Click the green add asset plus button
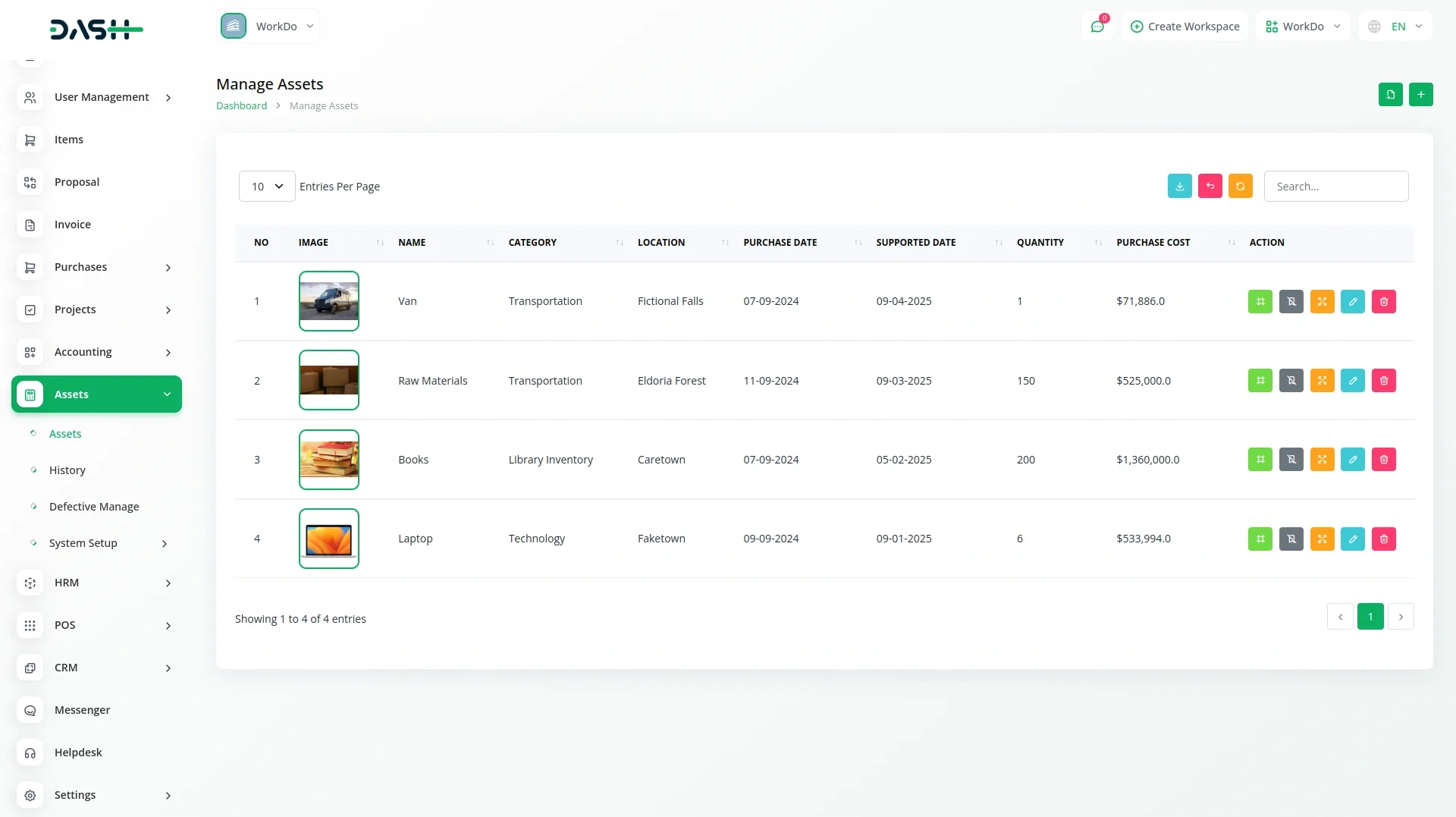Viewport: 1456px width, 817px height. coord(1420,95)
